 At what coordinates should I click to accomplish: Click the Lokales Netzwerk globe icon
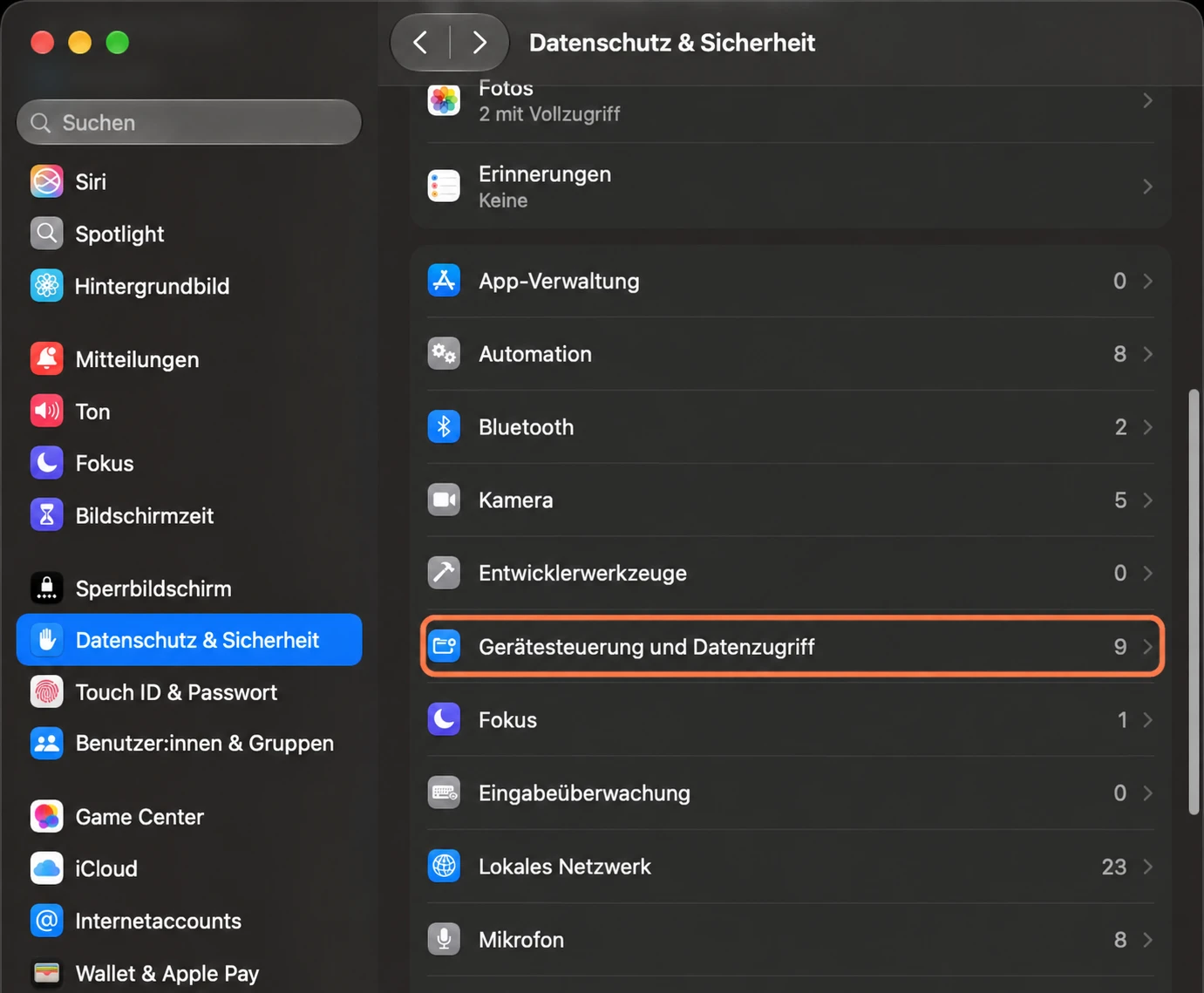(444, 867)
